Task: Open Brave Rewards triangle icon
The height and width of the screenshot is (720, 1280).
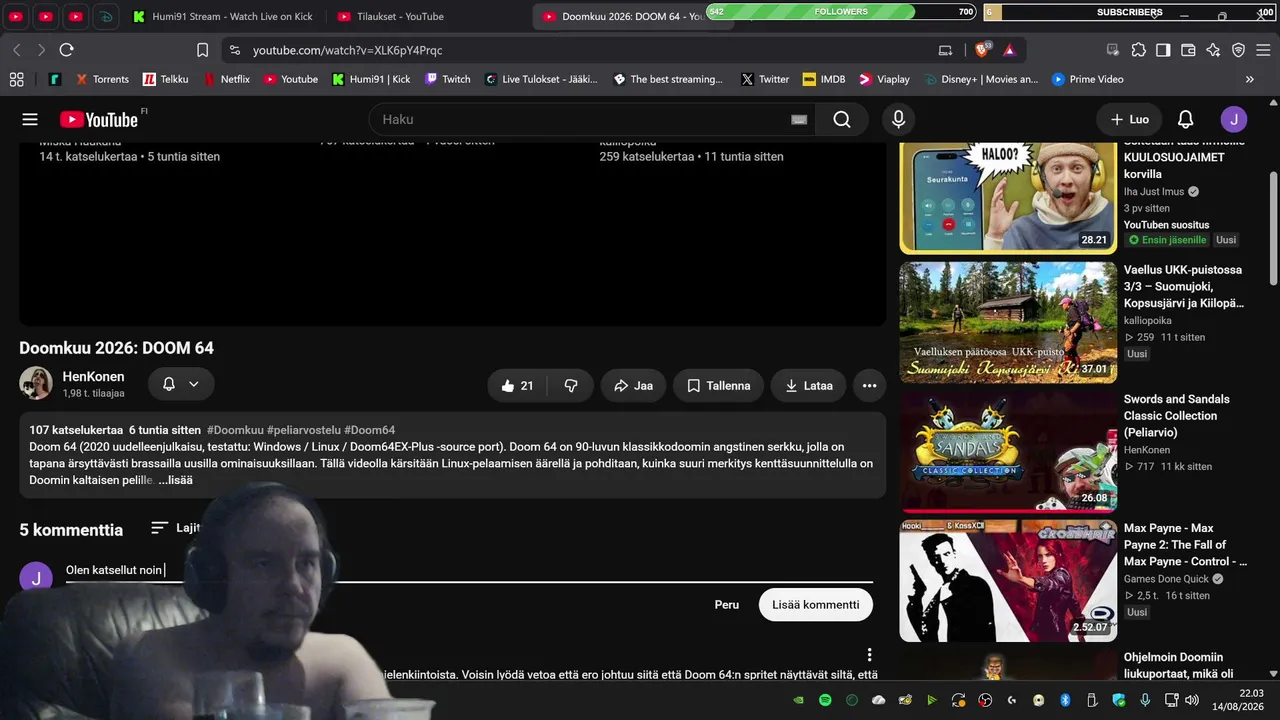Action: pos(1009,50)
